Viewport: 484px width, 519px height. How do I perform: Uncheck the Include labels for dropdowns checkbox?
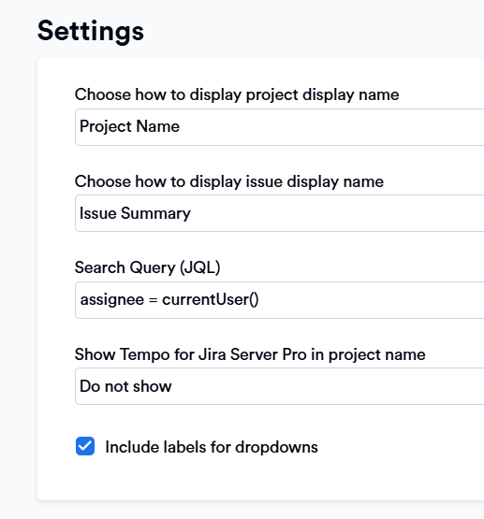85,446
